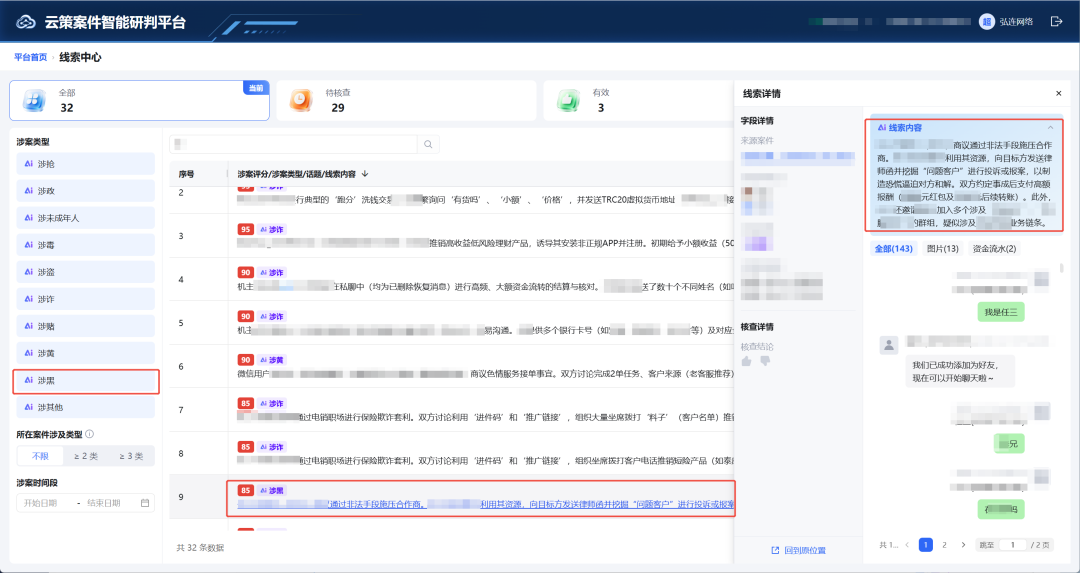This screenshot has height=573, width=1080.
Task: Filter by 涉黑 case type
Action: click(86, 380)
